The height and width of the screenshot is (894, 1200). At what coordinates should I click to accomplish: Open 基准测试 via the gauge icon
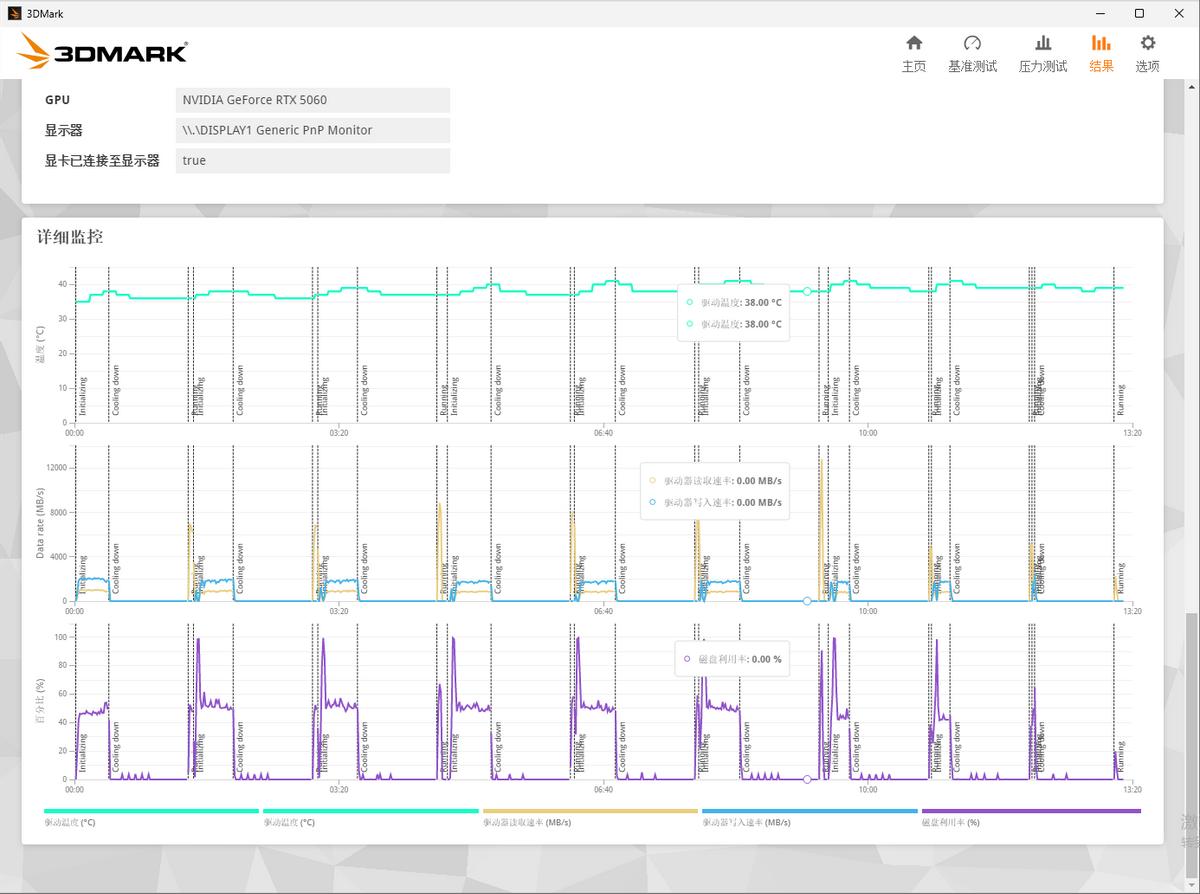(972, 53)
